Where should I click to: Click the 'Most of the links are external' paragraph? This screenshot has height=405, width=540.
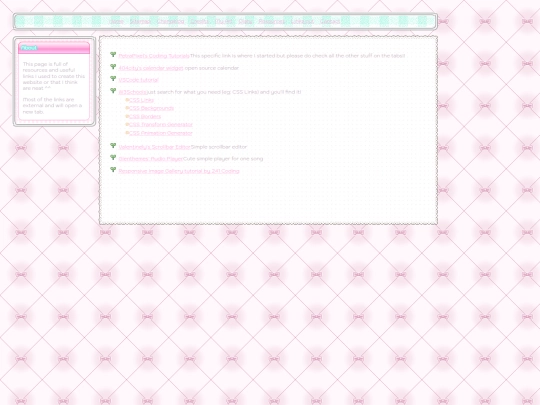click(52, 105)
